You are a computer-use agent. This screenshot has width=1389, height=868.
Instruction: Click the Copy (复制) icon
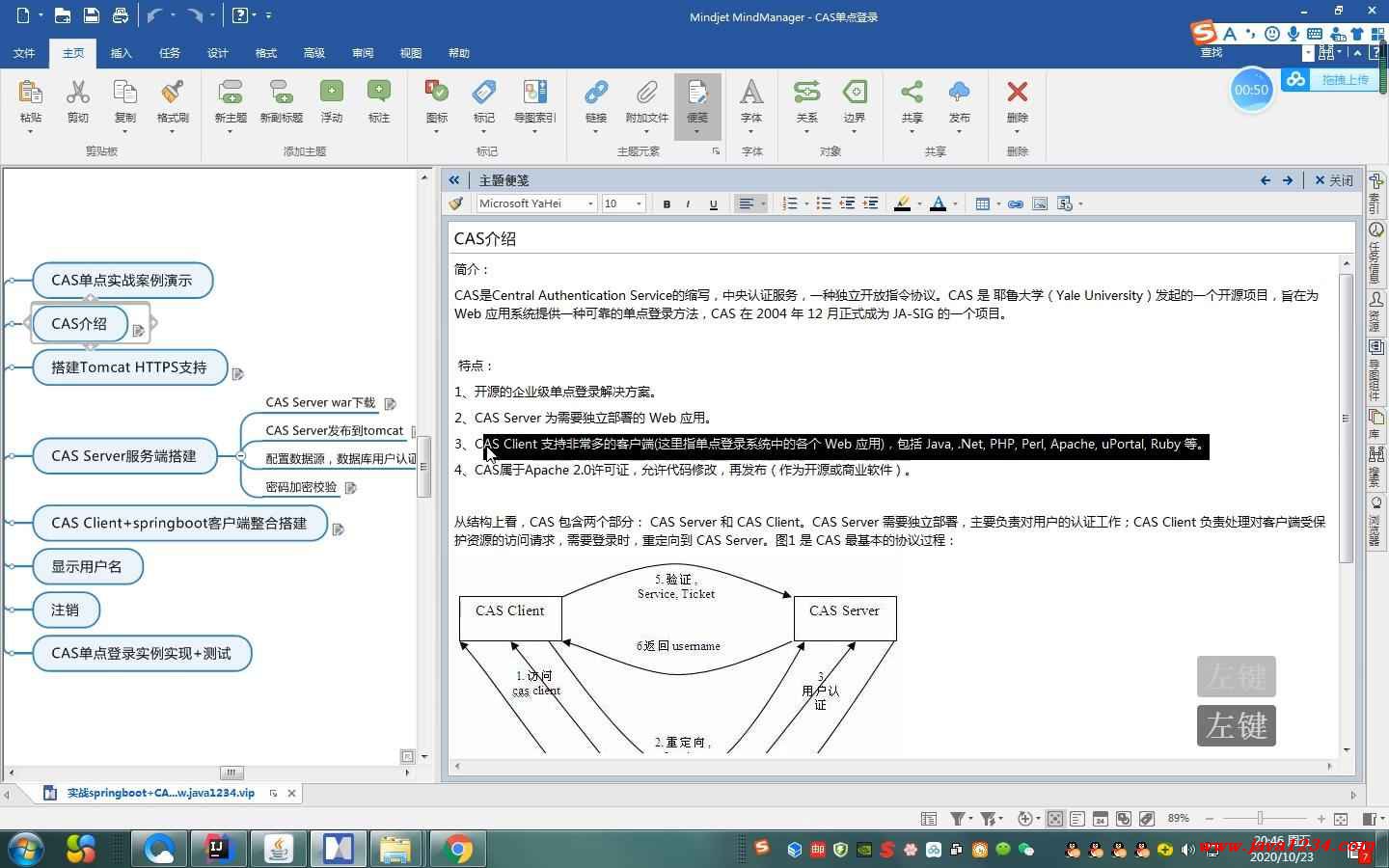(x=124, y=93)
